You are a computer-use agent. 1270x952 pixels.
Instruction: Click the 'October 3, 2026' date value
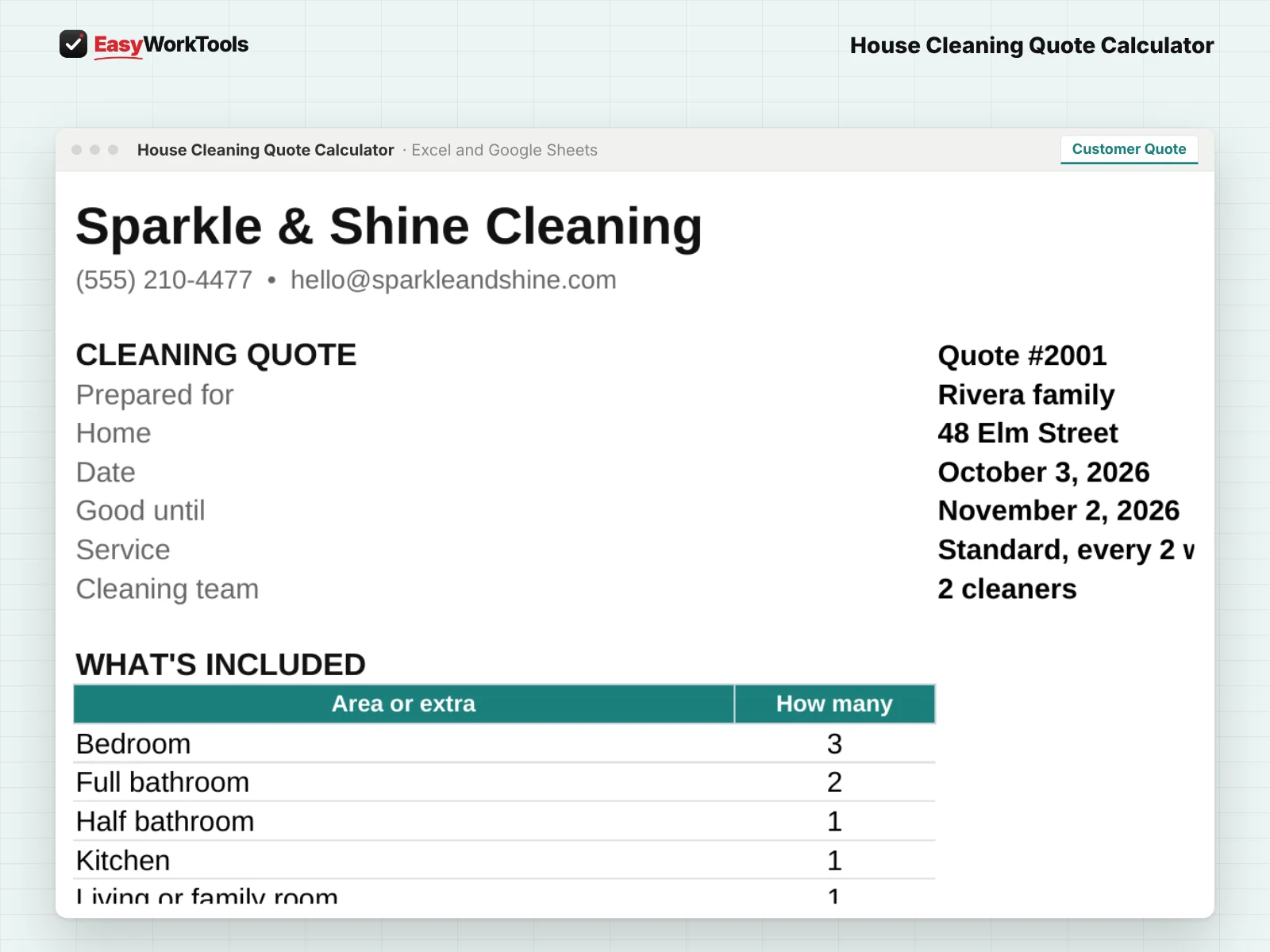coord(1044,472)
